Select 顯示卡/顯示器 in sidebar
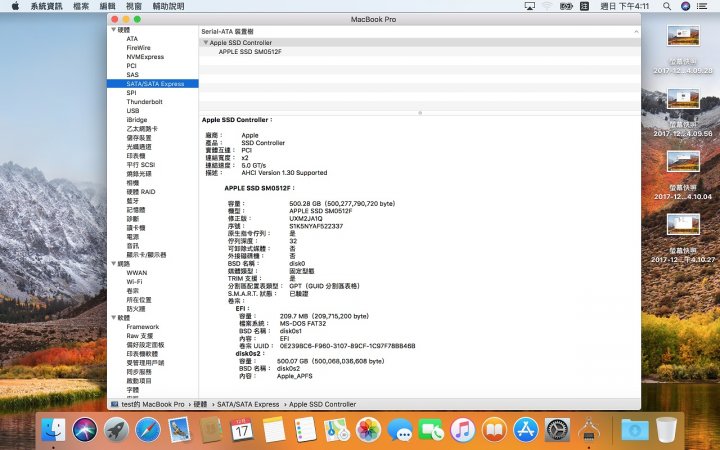 146,255
